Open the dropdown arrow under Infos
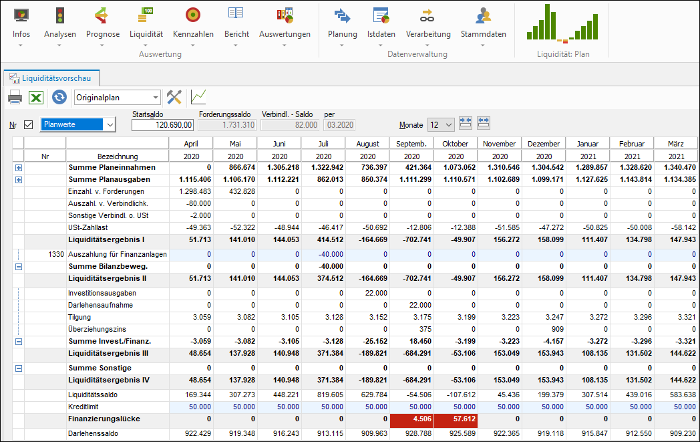 click(21, 45)
